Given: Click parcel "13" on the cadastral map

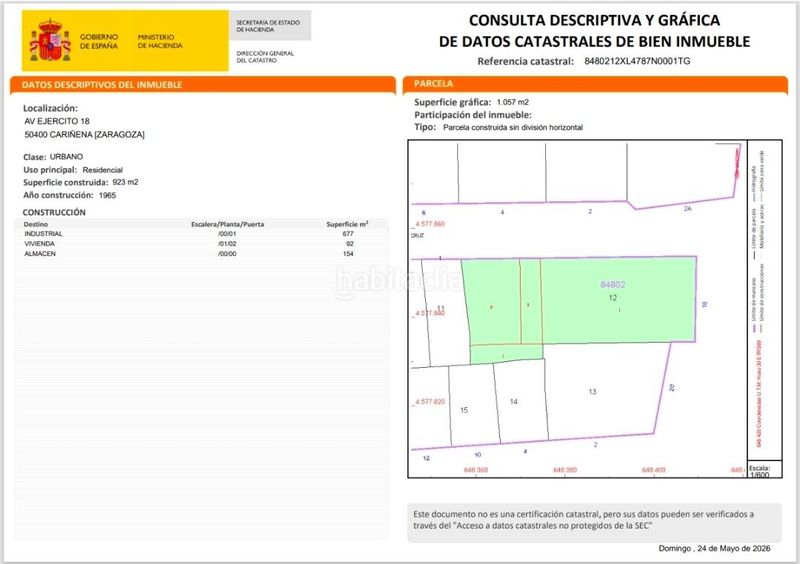Looking at the screenshot, I should click(592, 392).
